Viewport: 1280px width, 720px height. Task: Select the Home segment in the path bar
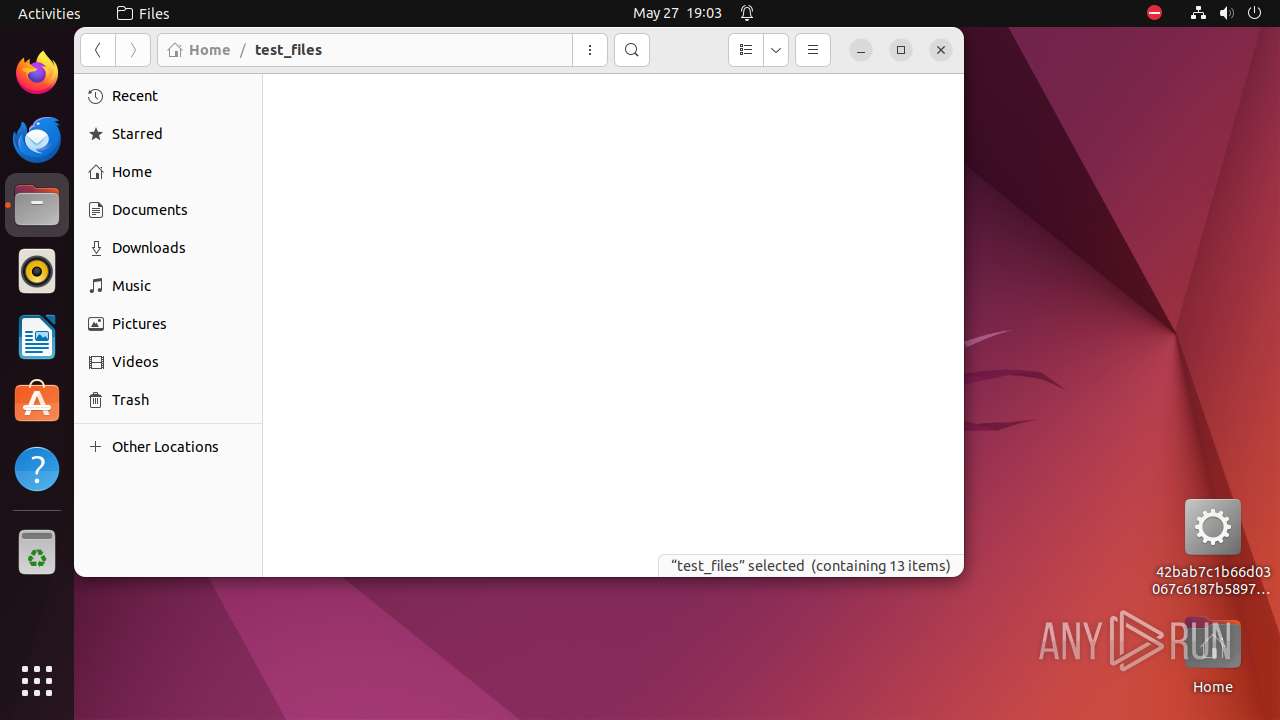click(x=199, y=50)
